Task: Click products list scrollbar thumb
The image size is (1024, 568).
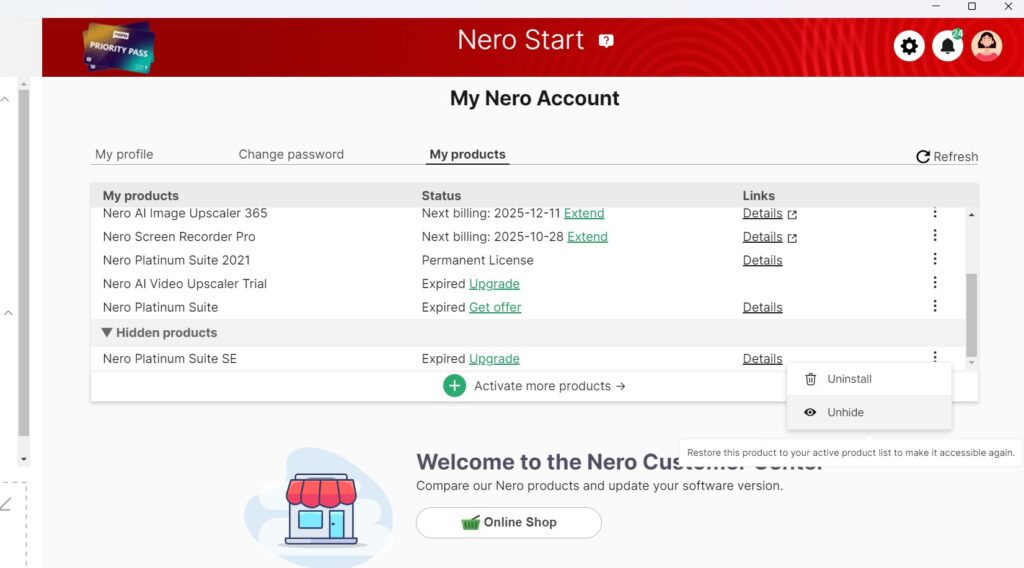Action: pos(972,315)
